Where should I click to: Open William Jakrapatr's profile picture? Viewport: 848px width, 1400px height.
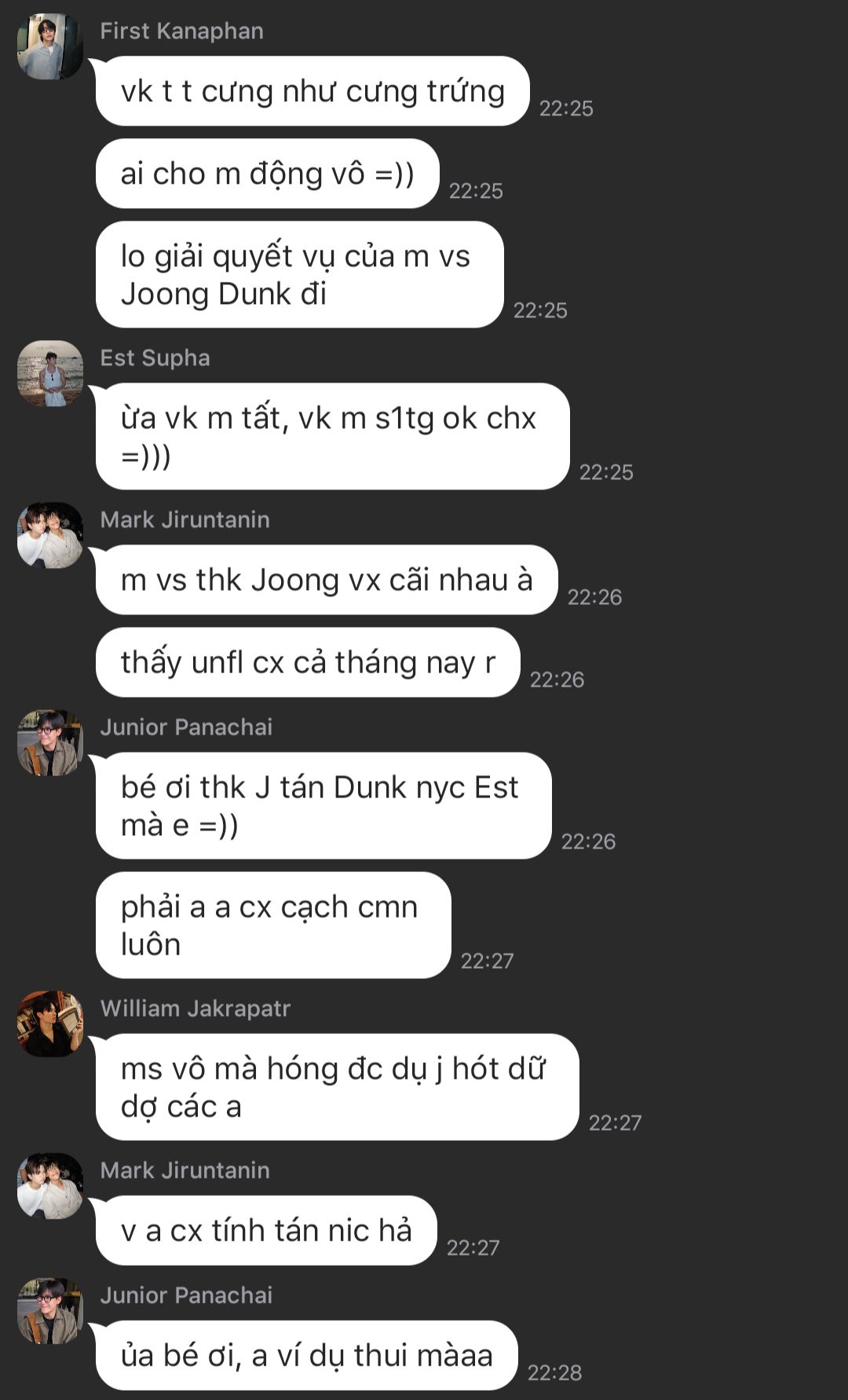(x=50, y=1024)
